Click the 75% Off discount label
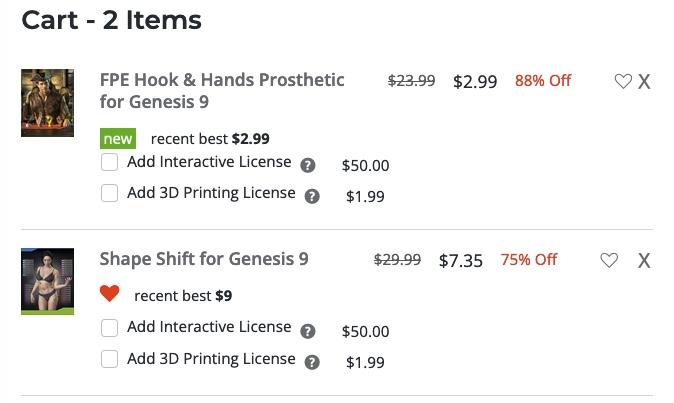674x403 pixels. [529, 259]
